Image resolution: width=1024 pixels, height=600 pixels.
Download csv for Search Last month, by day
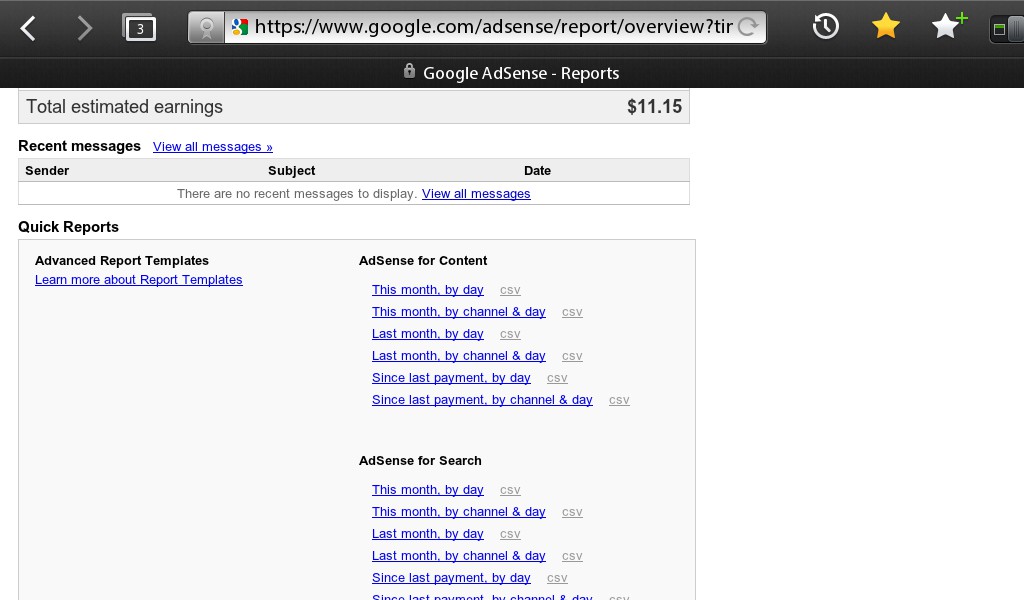coord(510,534)
